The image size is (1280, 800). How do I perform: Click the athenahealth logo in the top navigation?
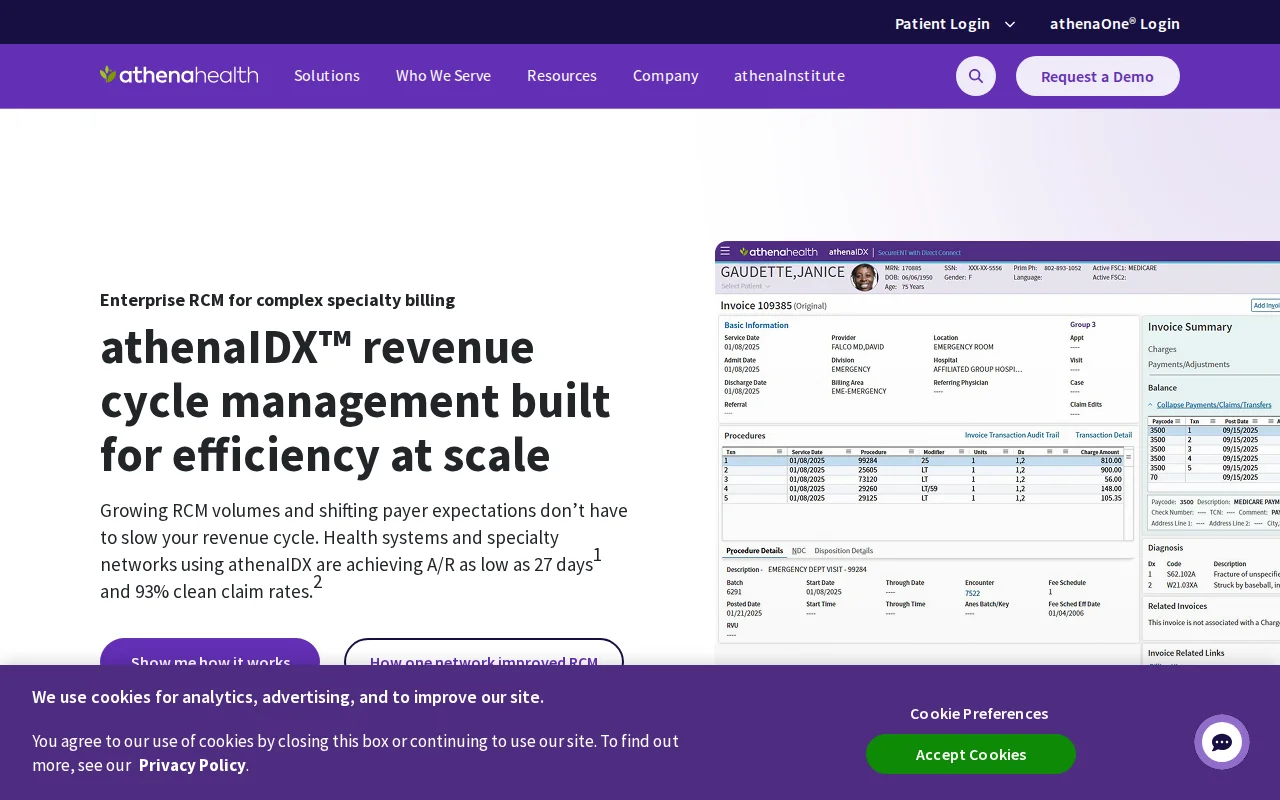coord(178,75)
